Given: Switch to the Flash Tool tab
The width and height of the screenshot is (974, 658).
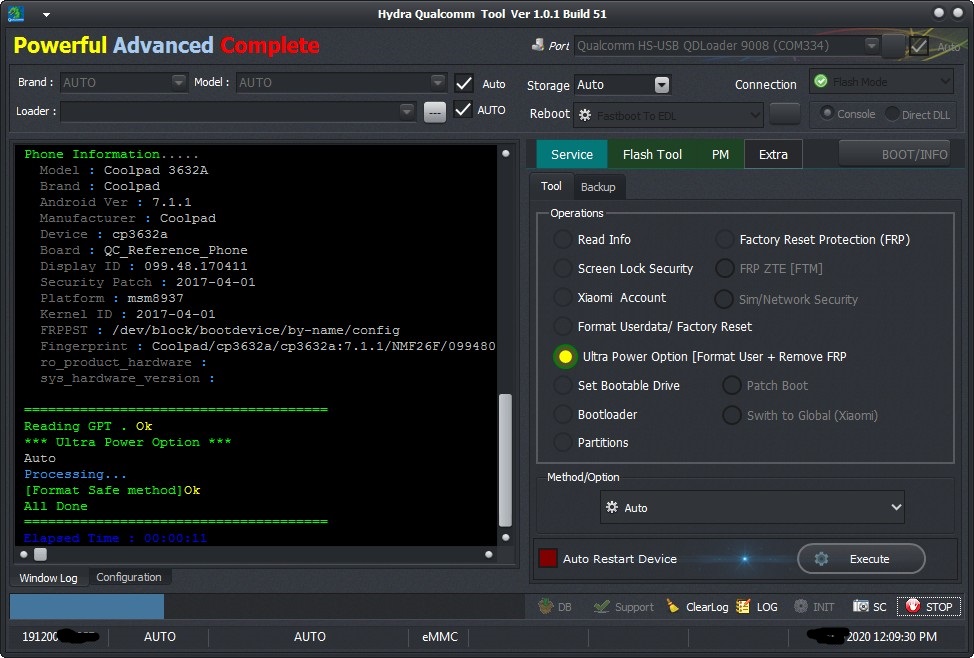Looking at the screenshot, I should [652, 154].
